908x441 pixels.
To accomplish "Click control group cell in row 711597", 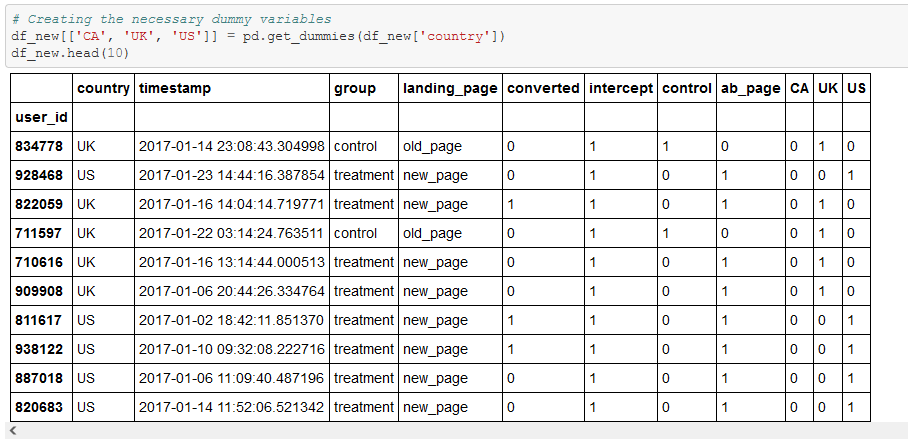I will click(x=355, y=233).
